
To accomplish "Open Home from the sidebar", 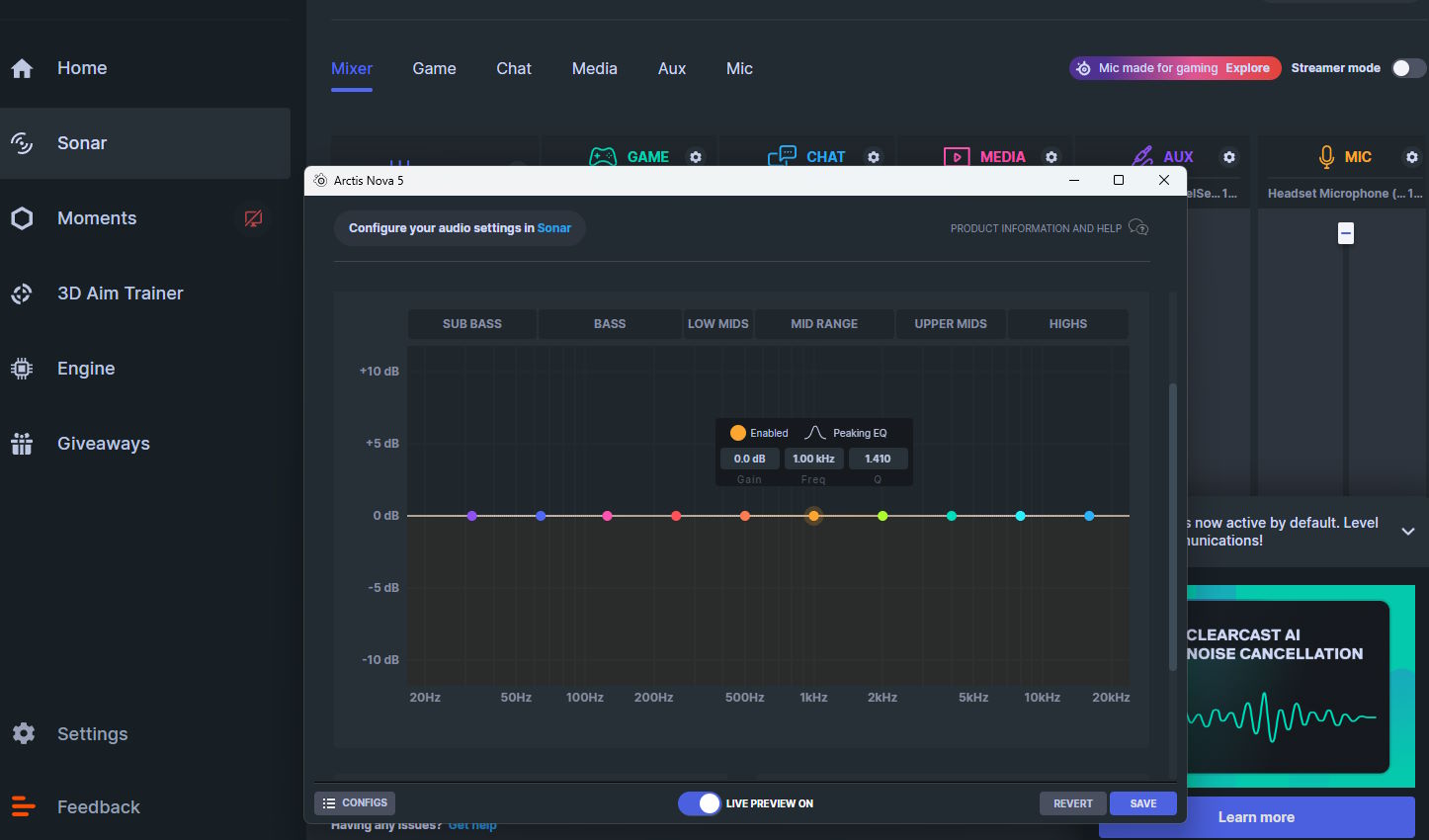I will [82, 68].
